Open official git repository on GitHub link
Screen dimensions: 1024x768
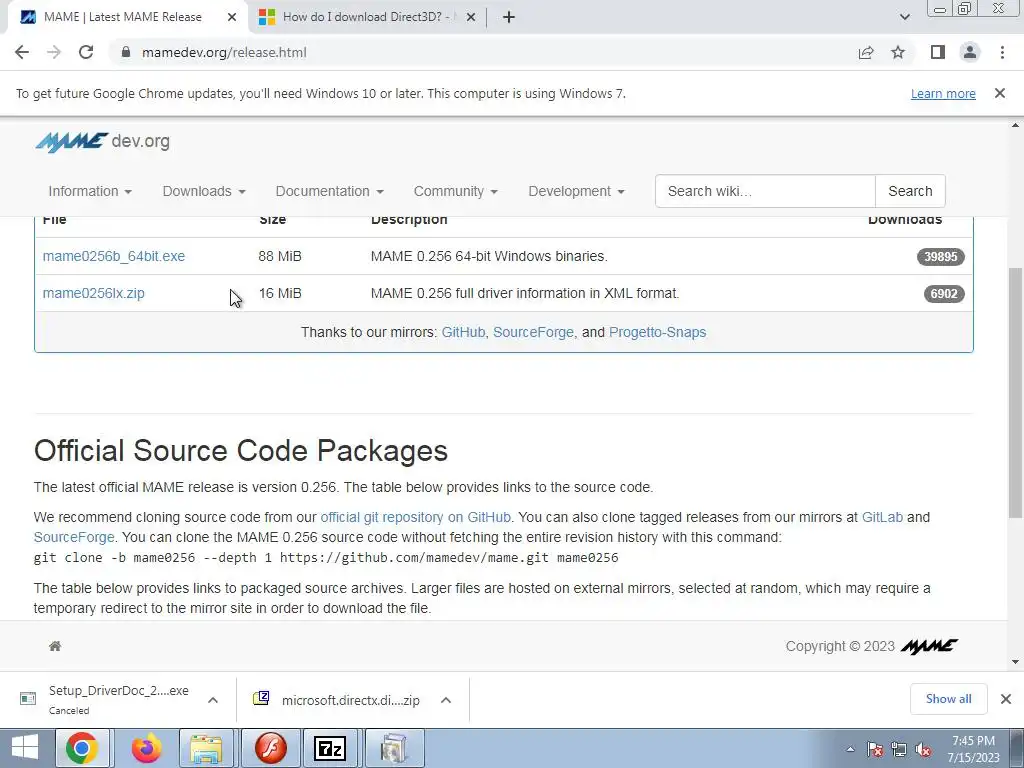415,517
